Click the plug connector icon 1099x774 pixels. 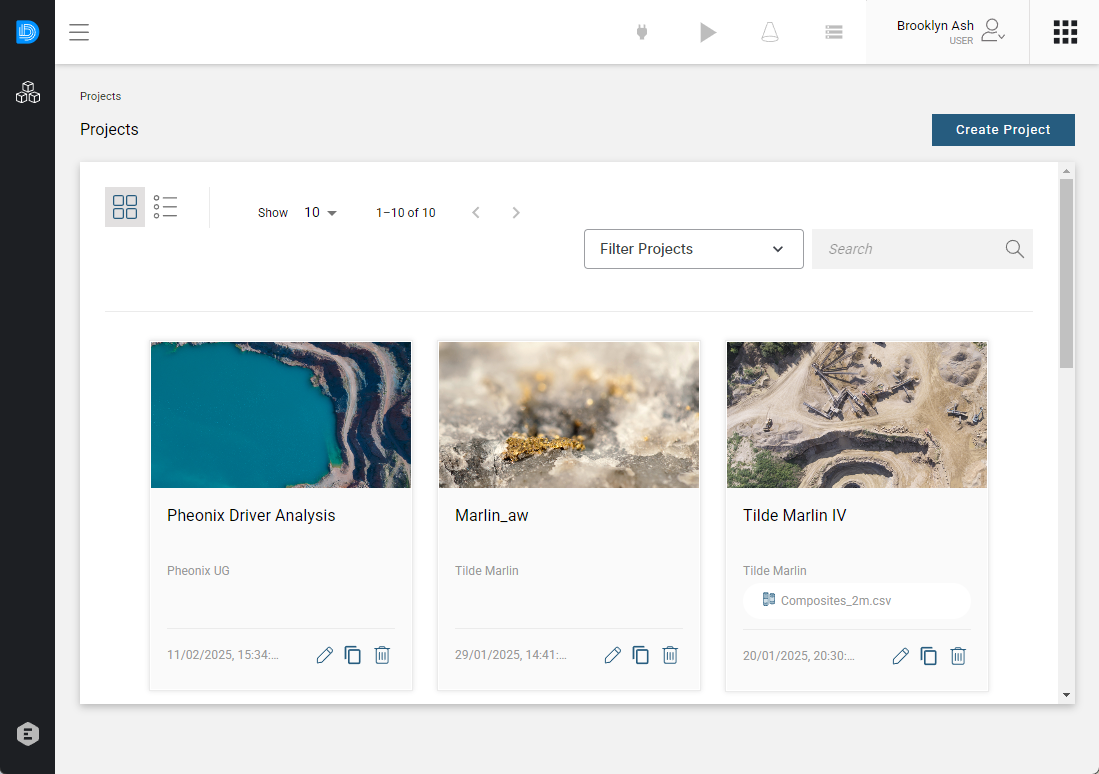coord(641,32)
